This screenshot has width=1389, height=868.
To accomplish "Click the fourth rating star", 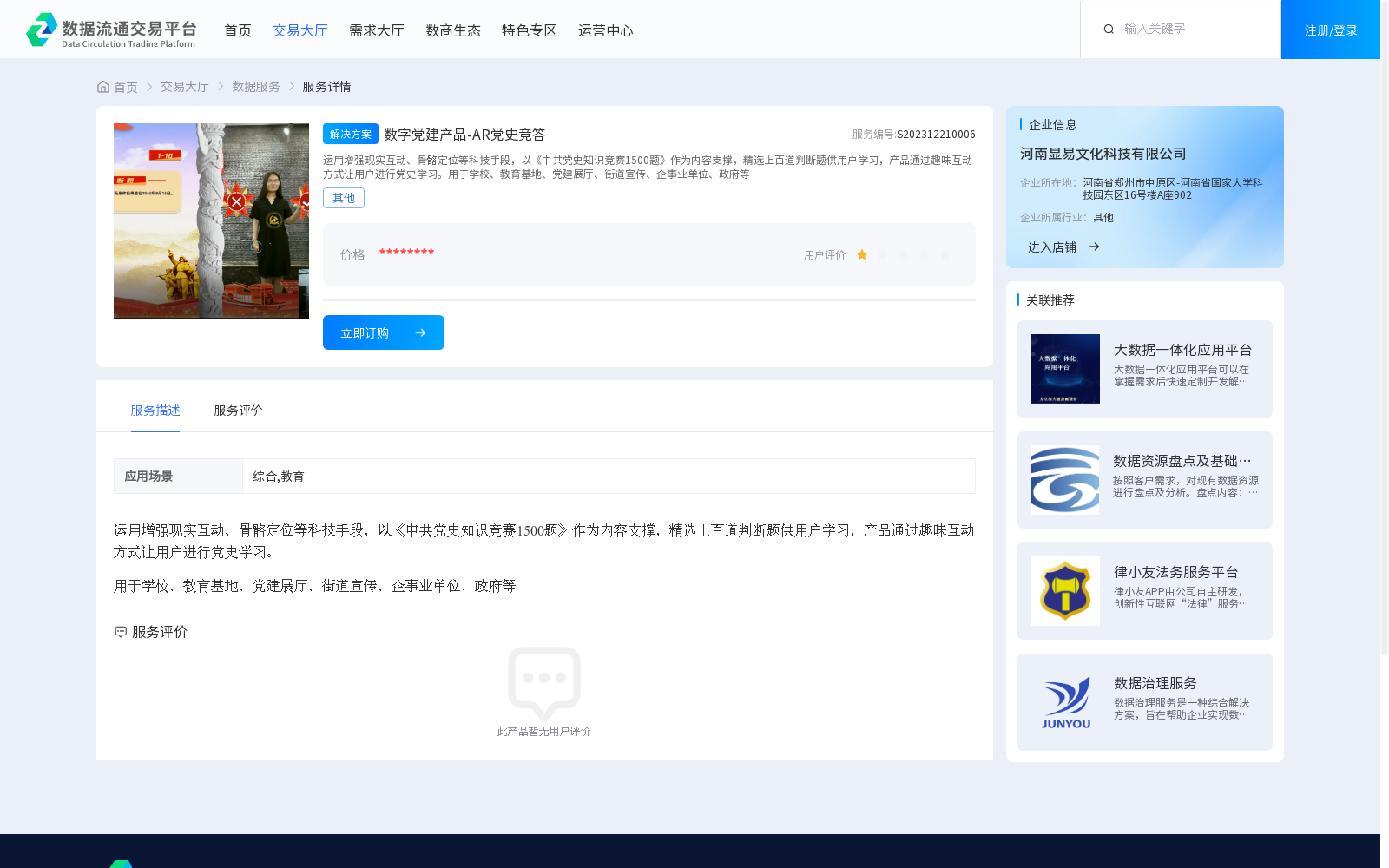I will click(925, 254).
